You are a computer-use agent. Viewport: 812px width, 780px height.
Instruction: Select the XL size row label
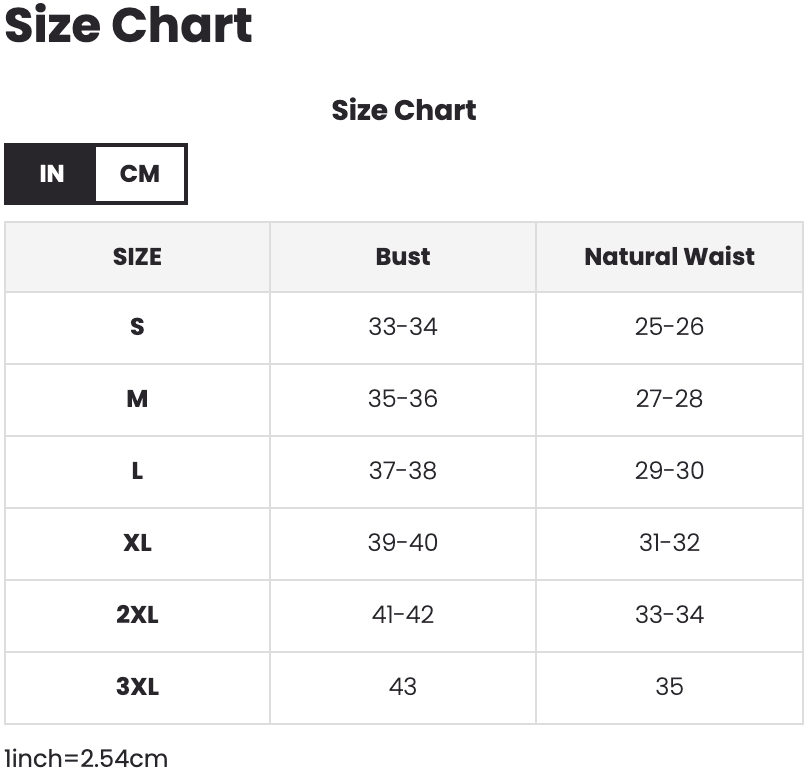coord(137,543)
